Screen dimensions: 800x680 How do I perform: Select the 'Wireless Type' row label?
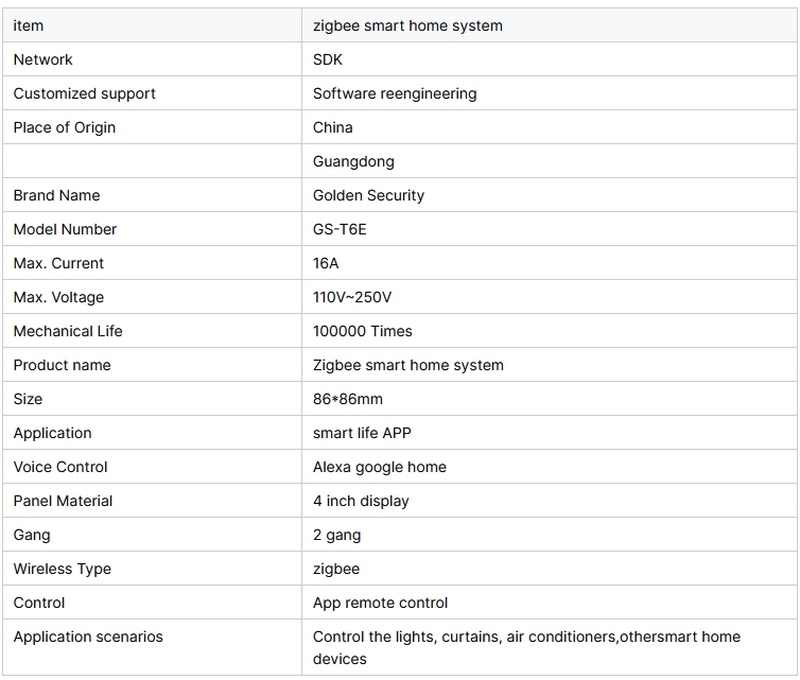coord(62,569)
